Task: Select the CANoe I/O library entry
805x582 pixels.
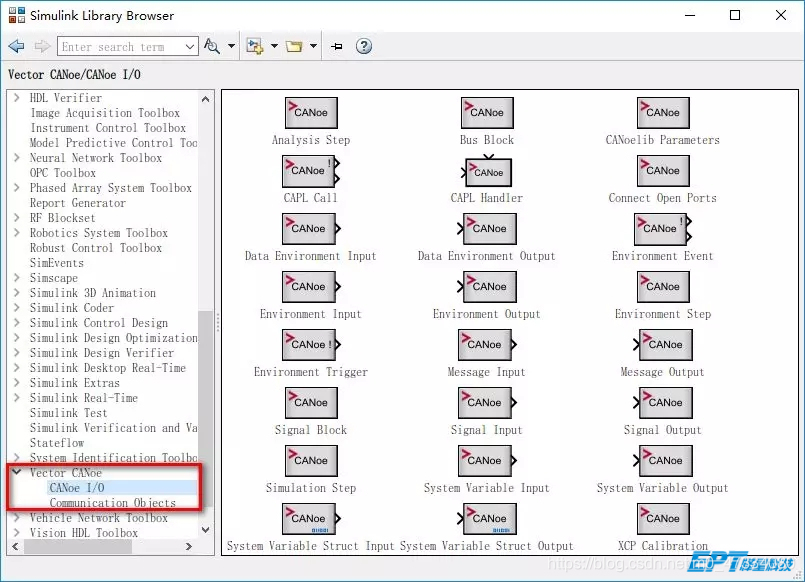Action: pyautogui.click(x=77, y=488)
